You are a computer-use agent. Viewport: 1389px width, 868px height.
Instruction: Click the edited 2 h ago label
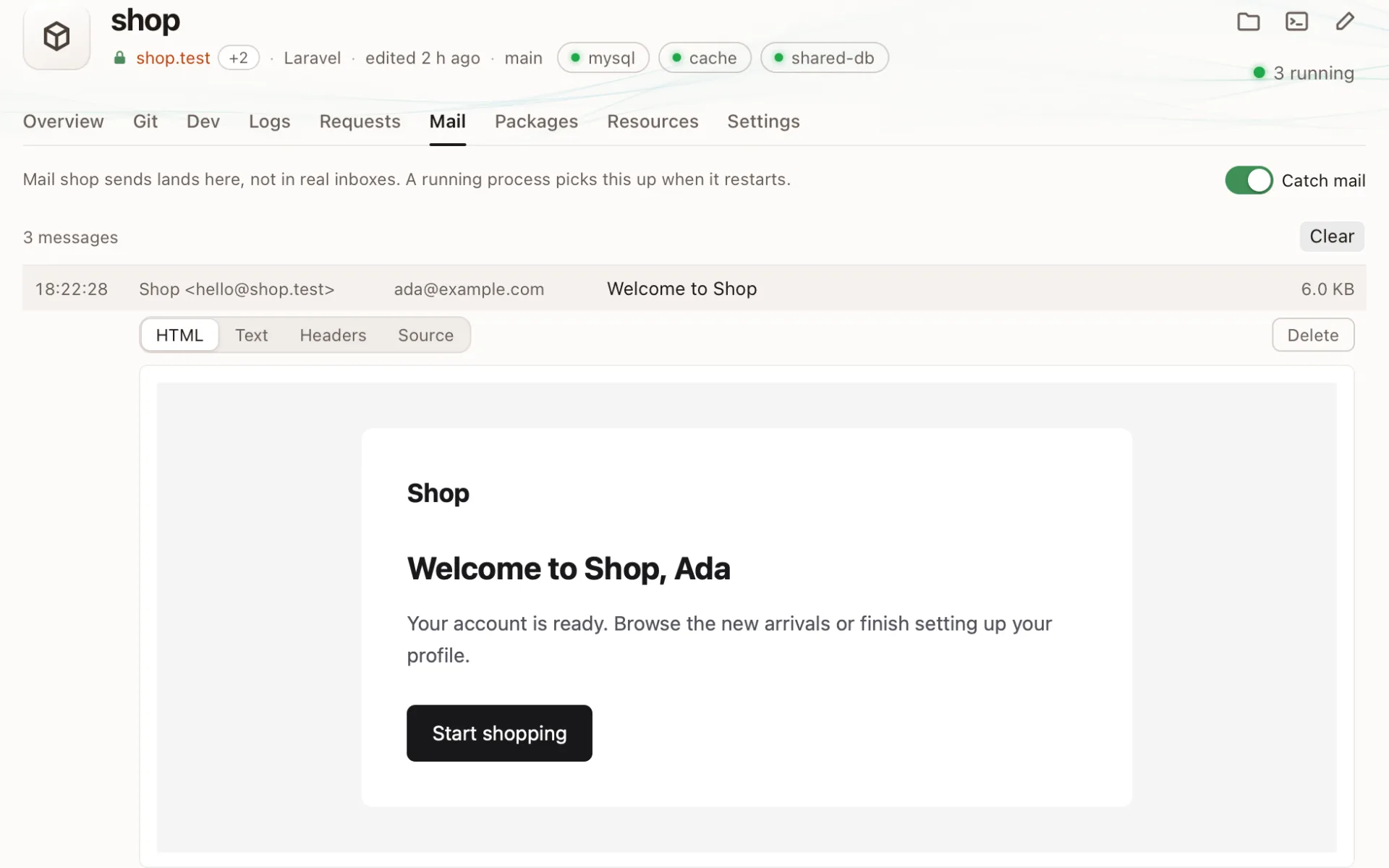[x=422, y=58]
